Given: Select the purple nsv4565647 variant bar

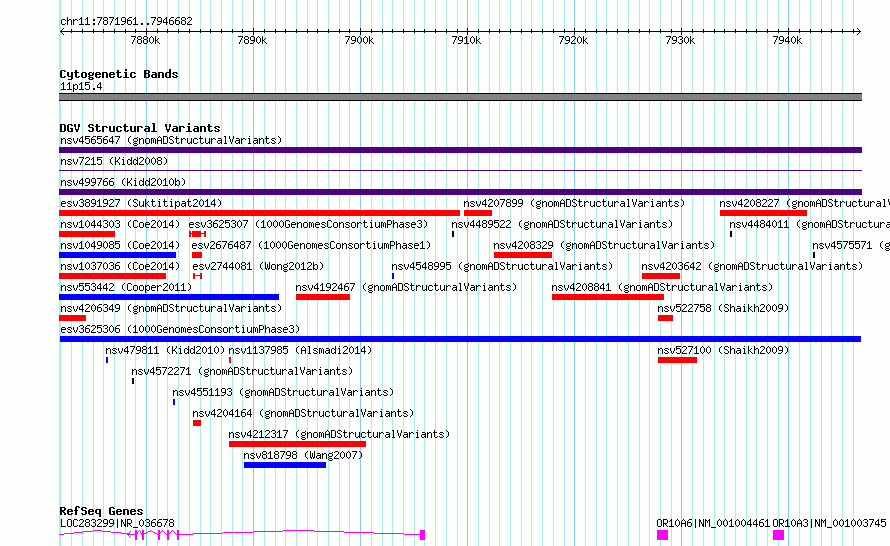Looking at the screenshot, I should (x=460, y=150).
